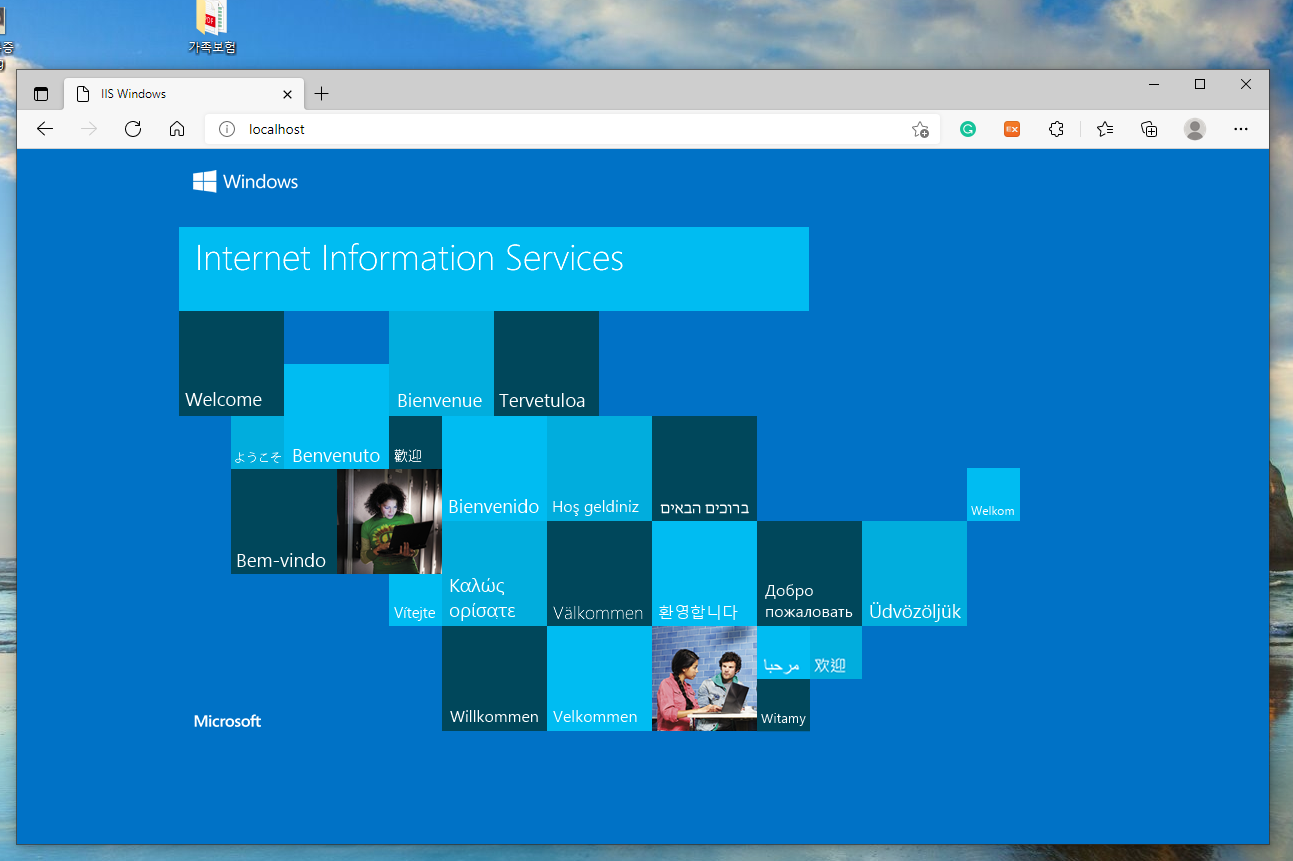Click the Witamy tile
Image resolution: width=1293 pixels, height=861 pixels.
click(x=783, y=705)
